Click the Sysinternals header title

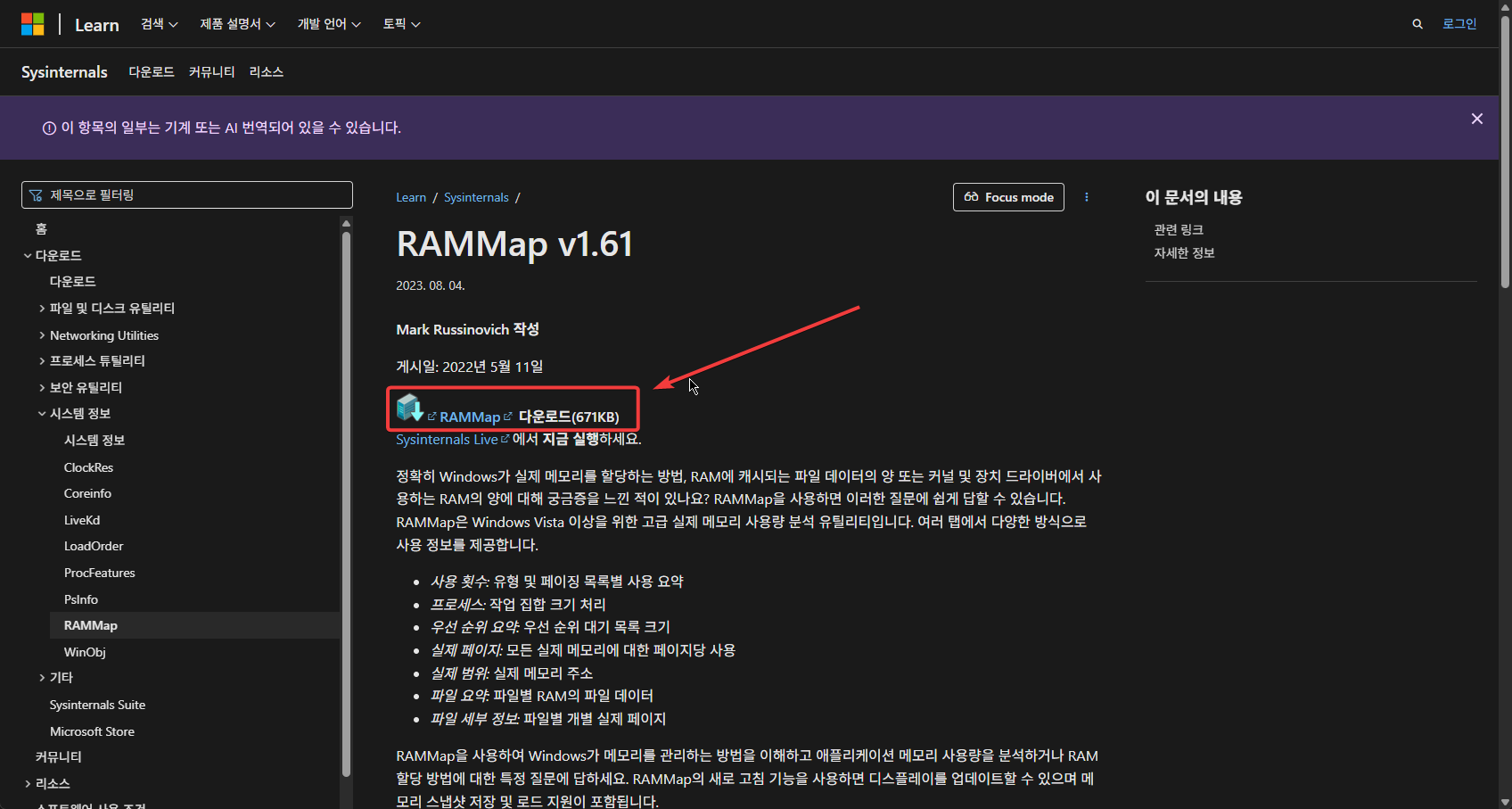point(64,72)
